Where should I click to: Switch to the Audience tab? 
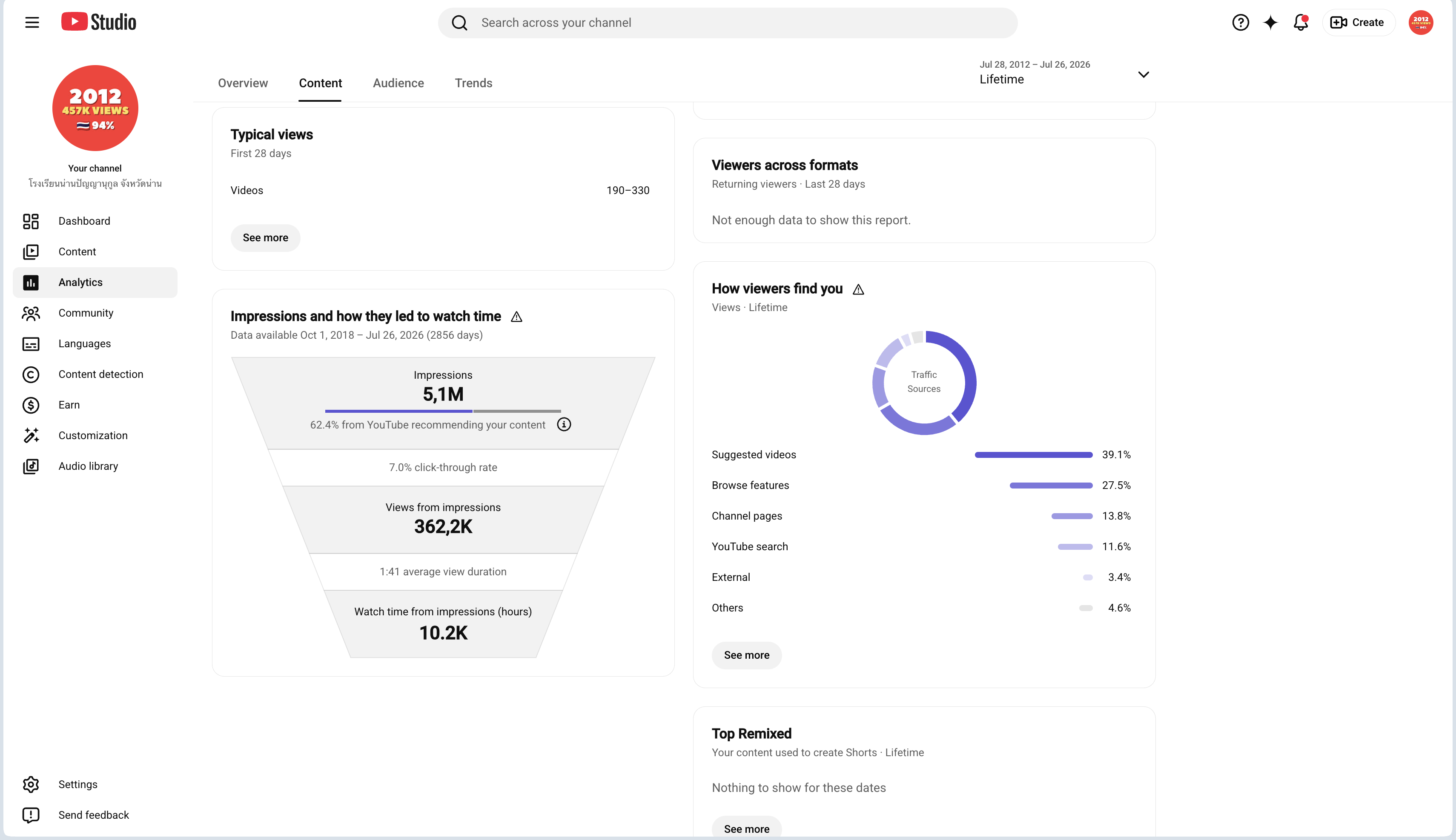398,83
